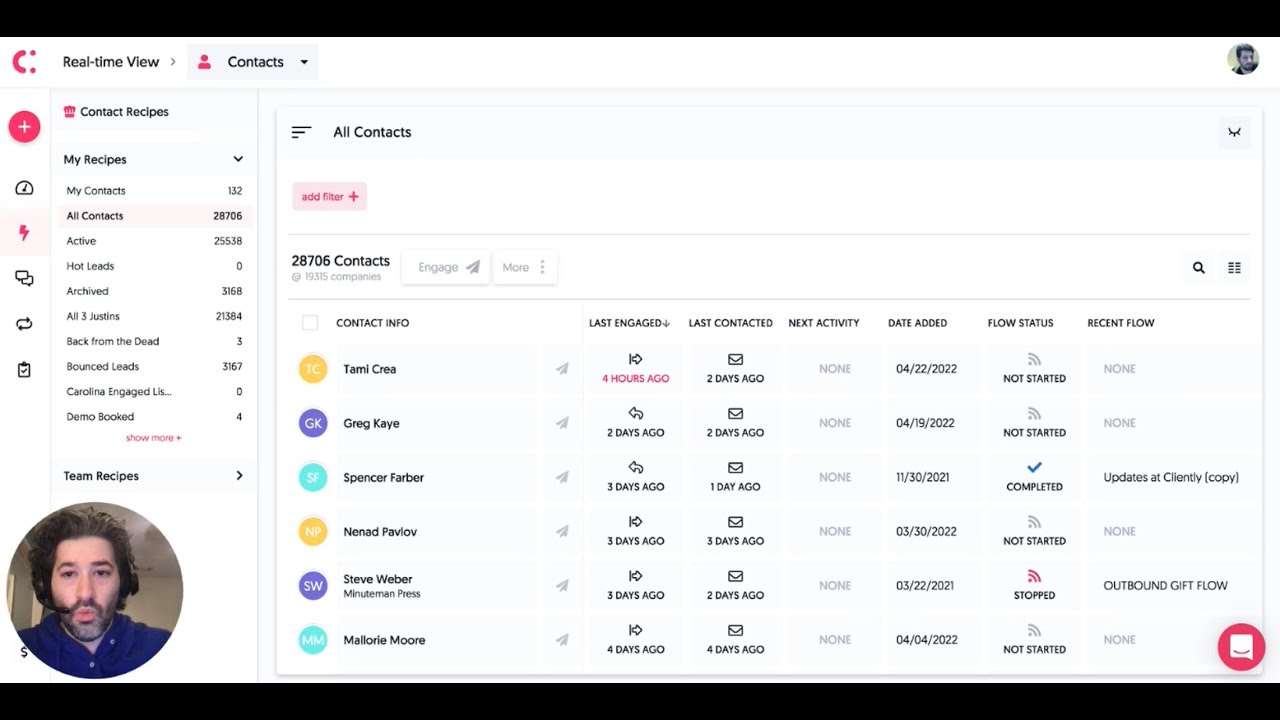
Task: Click send icon for Greg Kaye
Action: [562, 423]
